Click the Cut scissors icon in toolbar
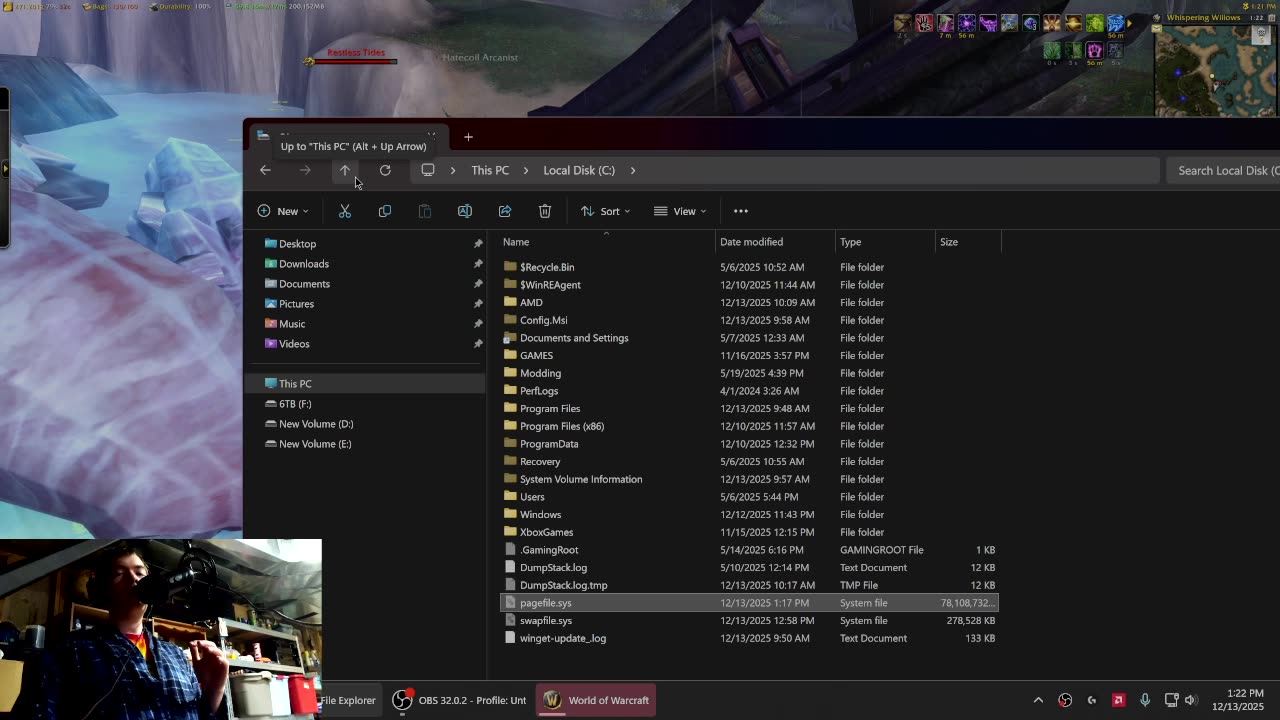The width and height of the screenshot is (1280, 720). tap(345, 211)
